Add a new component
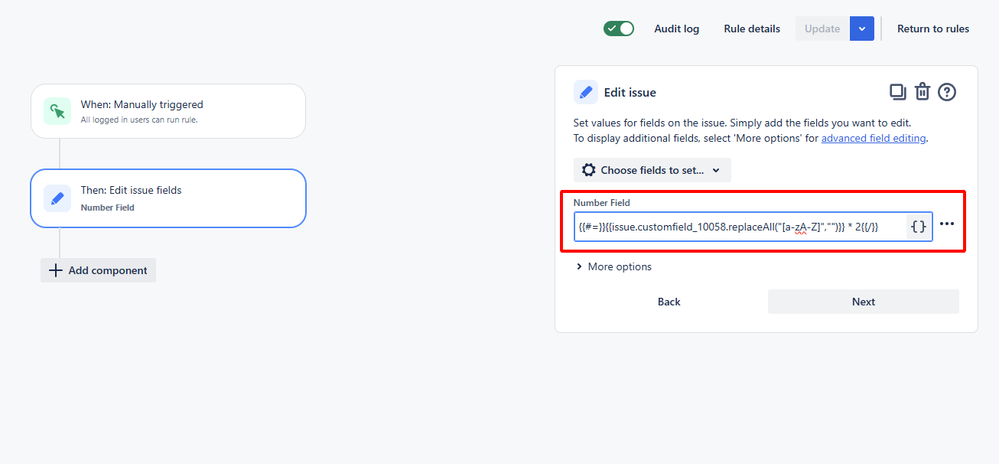 click(98, 270)
